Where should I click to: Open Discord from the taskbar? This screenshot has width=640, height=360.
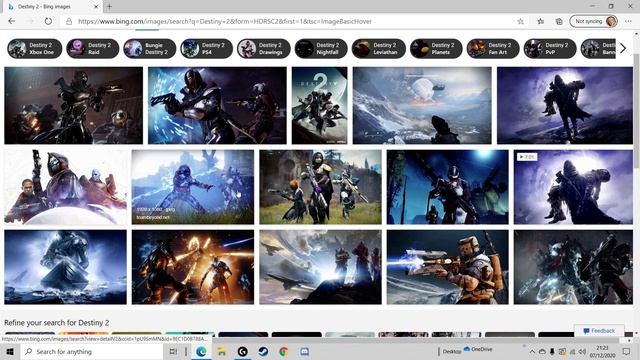click(x=304, y=351)
